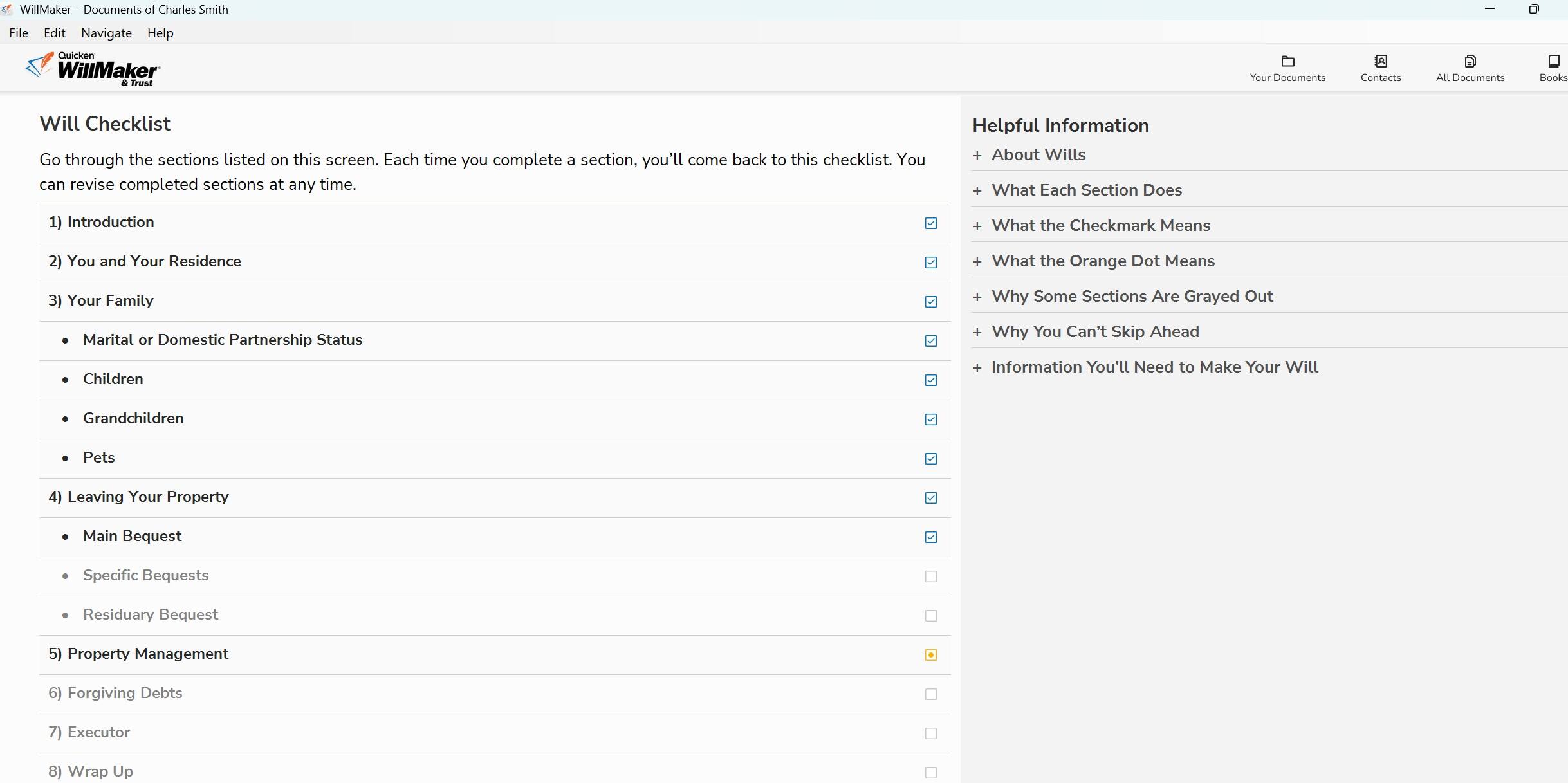Go to You and Your Residence section
The image size is (1568, 783).
154,262
